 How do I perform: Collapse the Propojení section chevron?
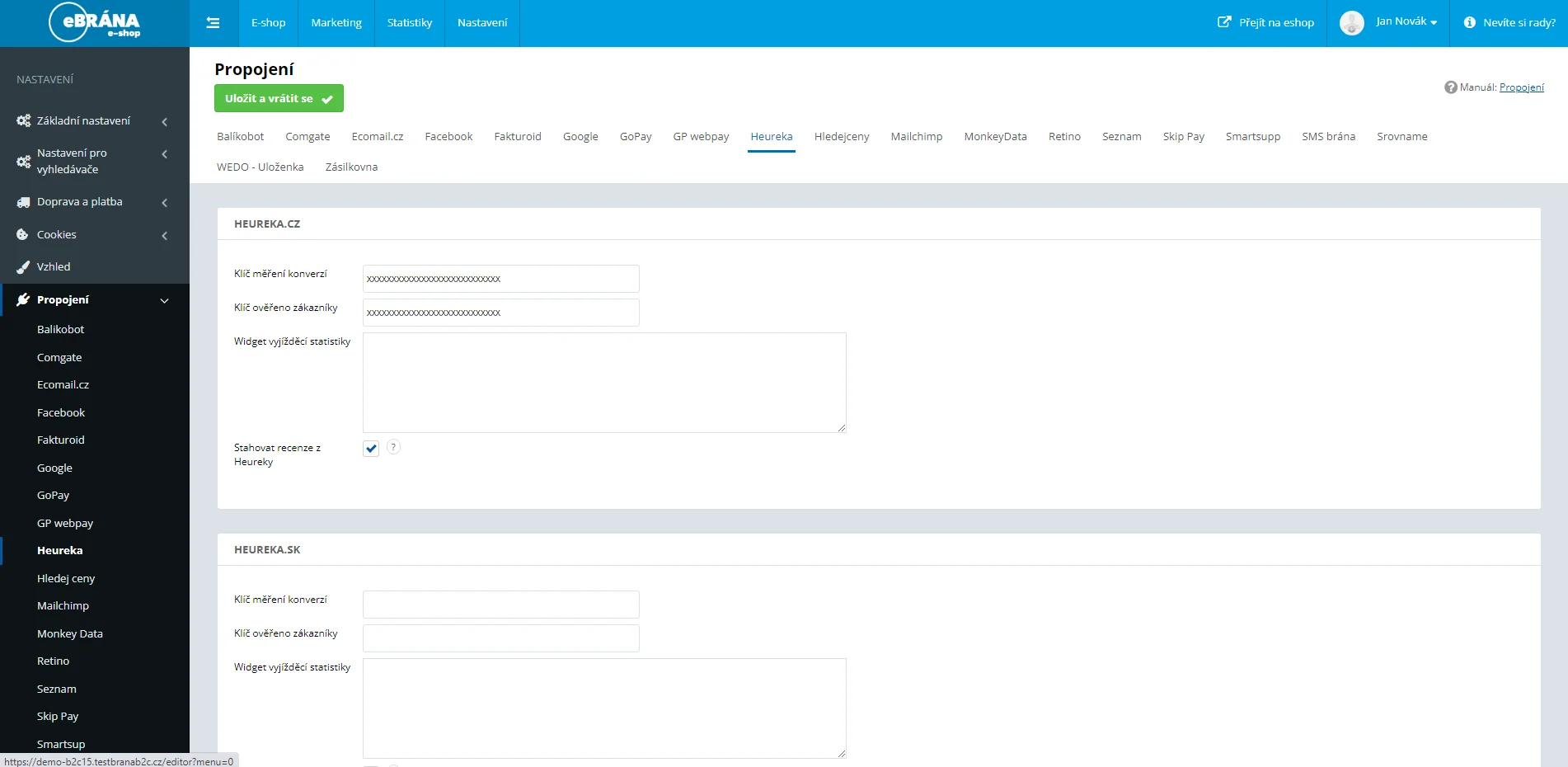coord(164,301)
